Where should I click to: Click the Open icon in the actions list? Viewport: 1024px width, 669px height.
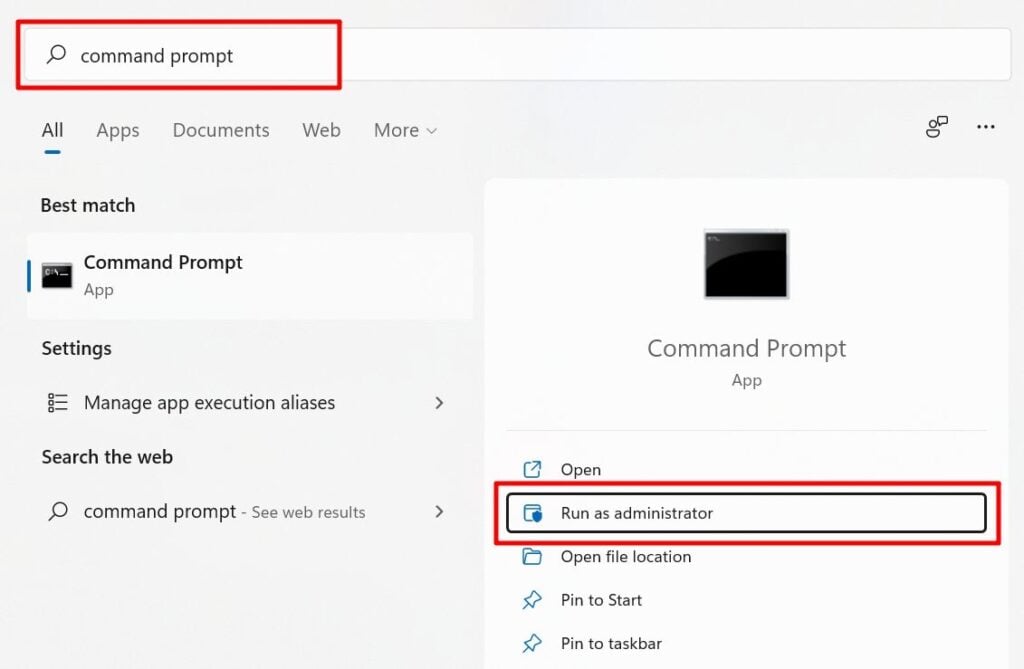coord(532,469)
